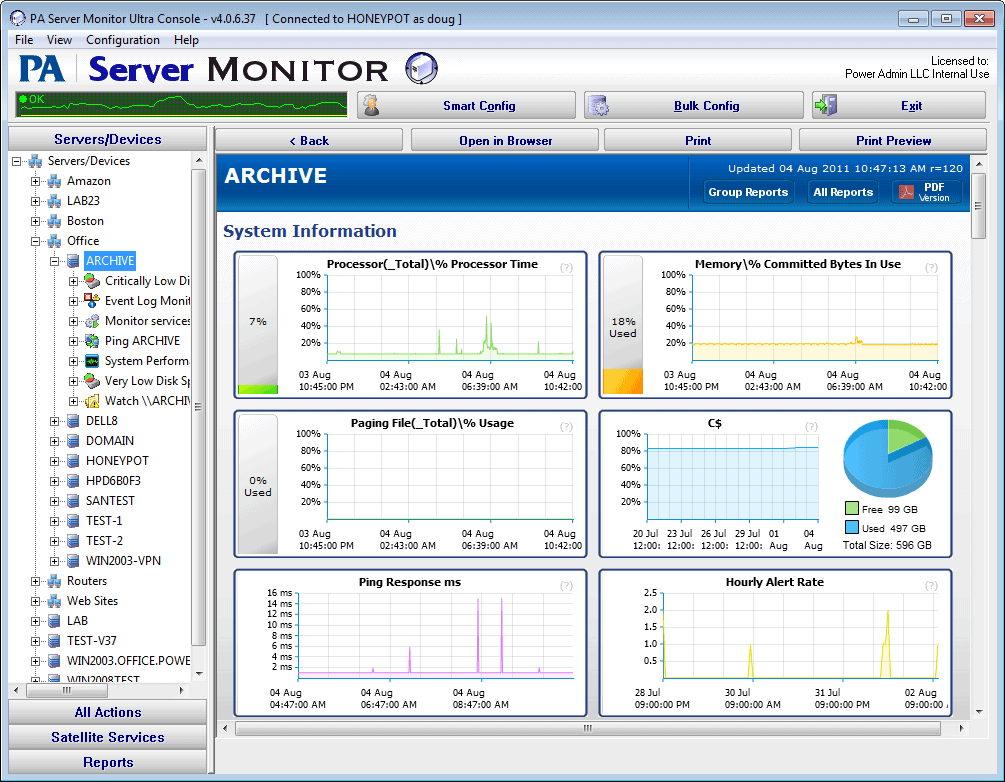The width and height of the screenshot is (1005, 782).
Task: Click help icon on Memory Committed Bytes chart
Action: (x=931, y=267)
